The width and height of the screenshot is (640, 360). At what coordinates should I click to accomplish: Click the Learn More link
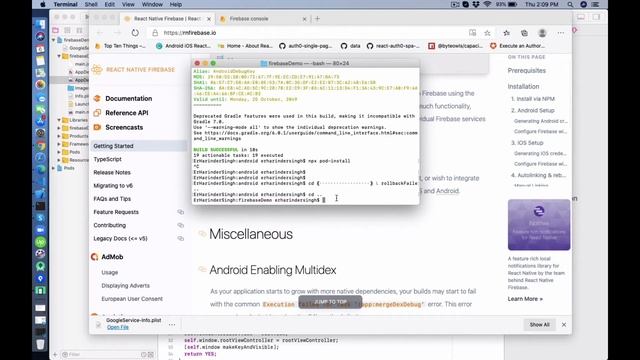tap(525, 299)
